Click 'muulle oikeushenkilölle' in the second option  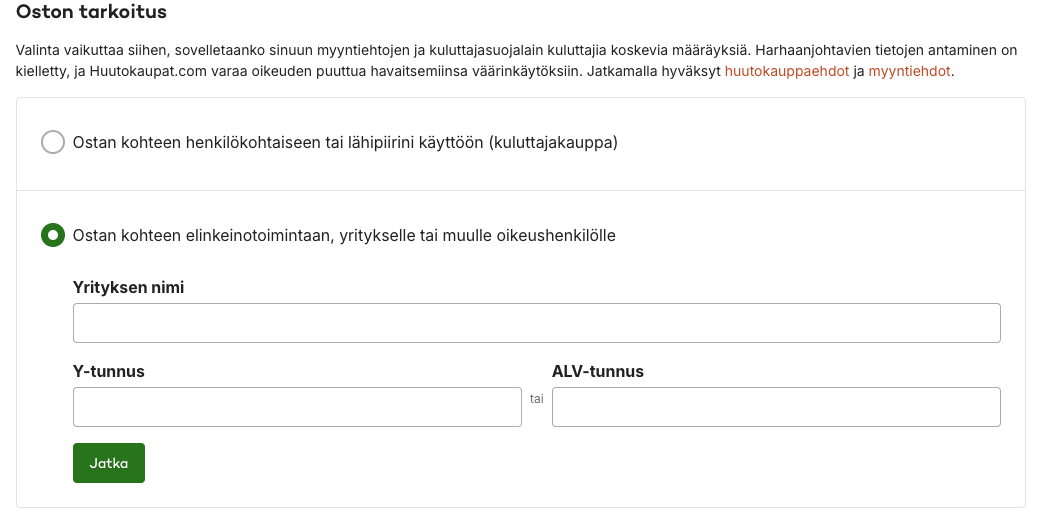(x=529, y=236)
